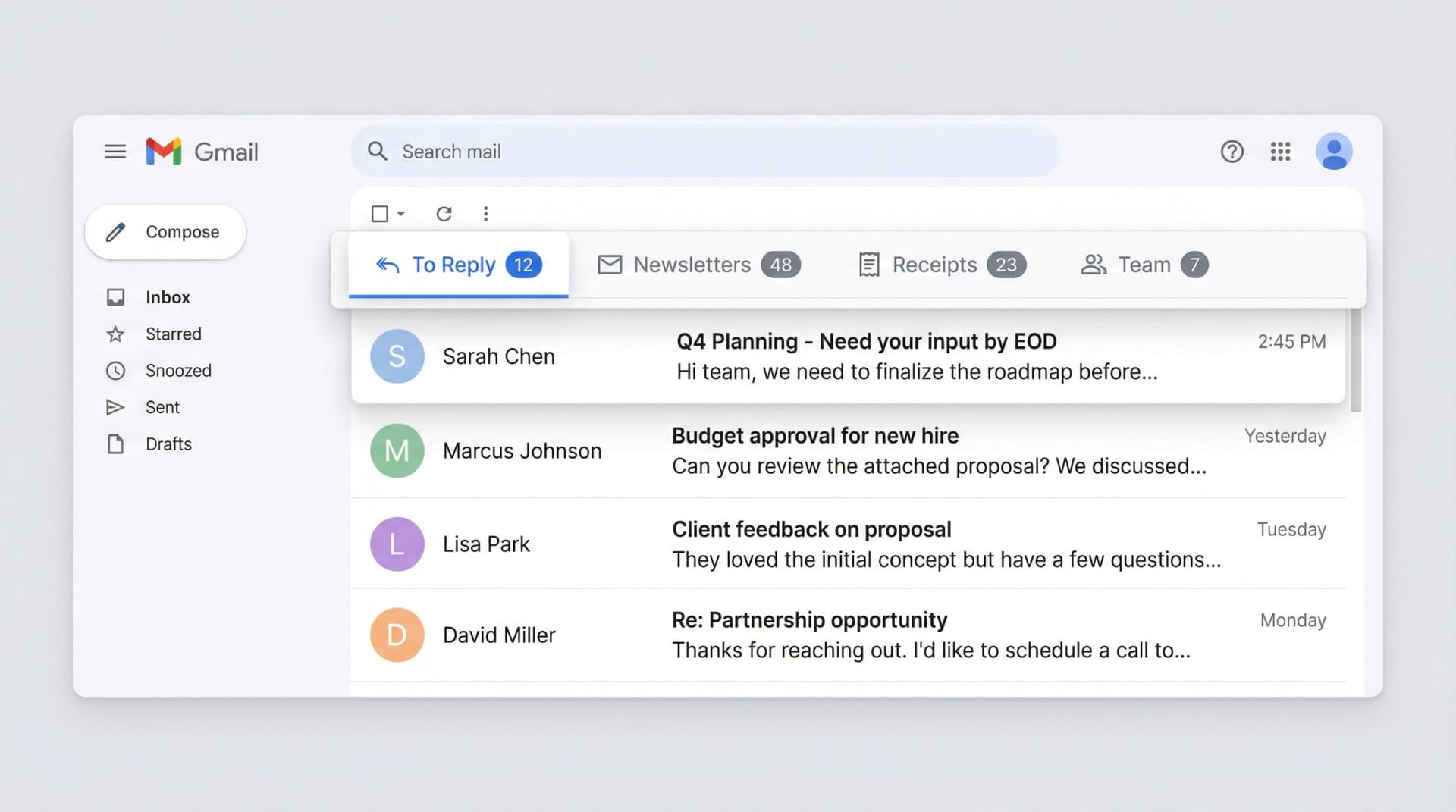This screenshot has height=812, width=1456.
Task: Open your profile avatar
Action: point(1335,152)
